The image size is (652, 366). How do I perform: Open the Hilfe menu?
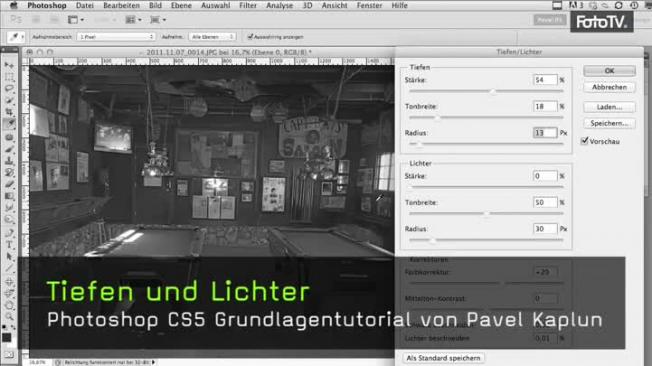(399, 5)
